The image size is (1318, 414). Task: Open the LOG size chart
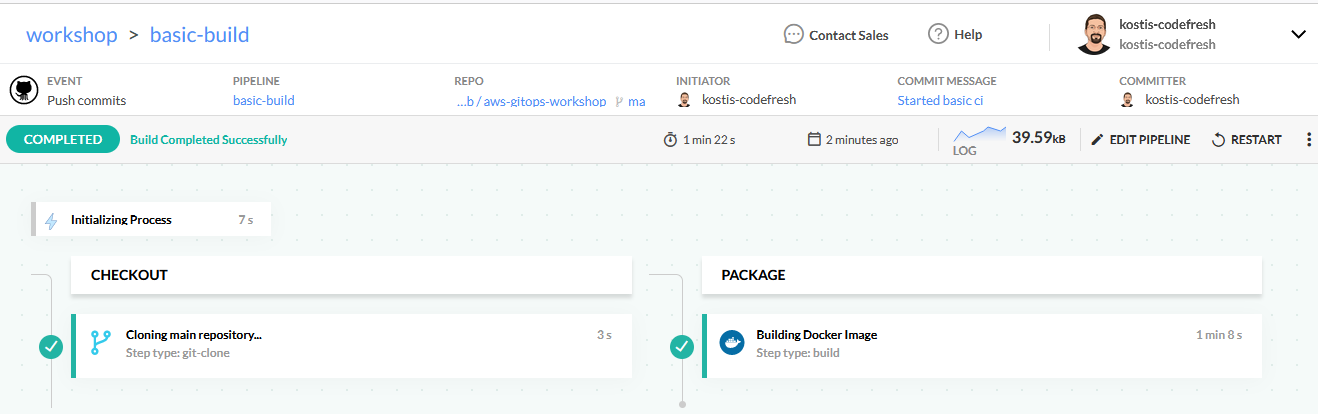[980, 141]
